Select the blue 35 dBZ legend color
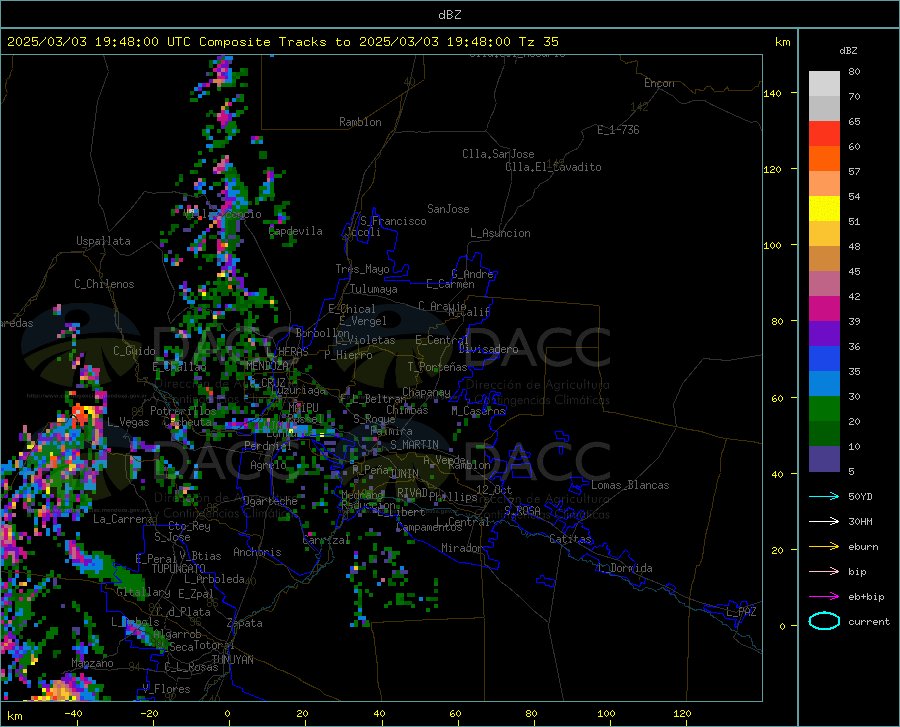The image size is (900, 727). click(824, 359)
